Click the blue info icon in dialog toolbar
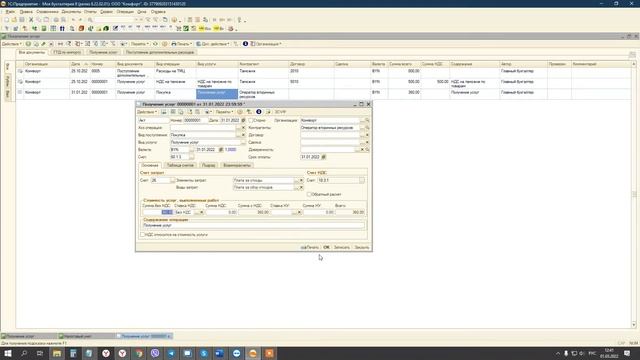 259,112
